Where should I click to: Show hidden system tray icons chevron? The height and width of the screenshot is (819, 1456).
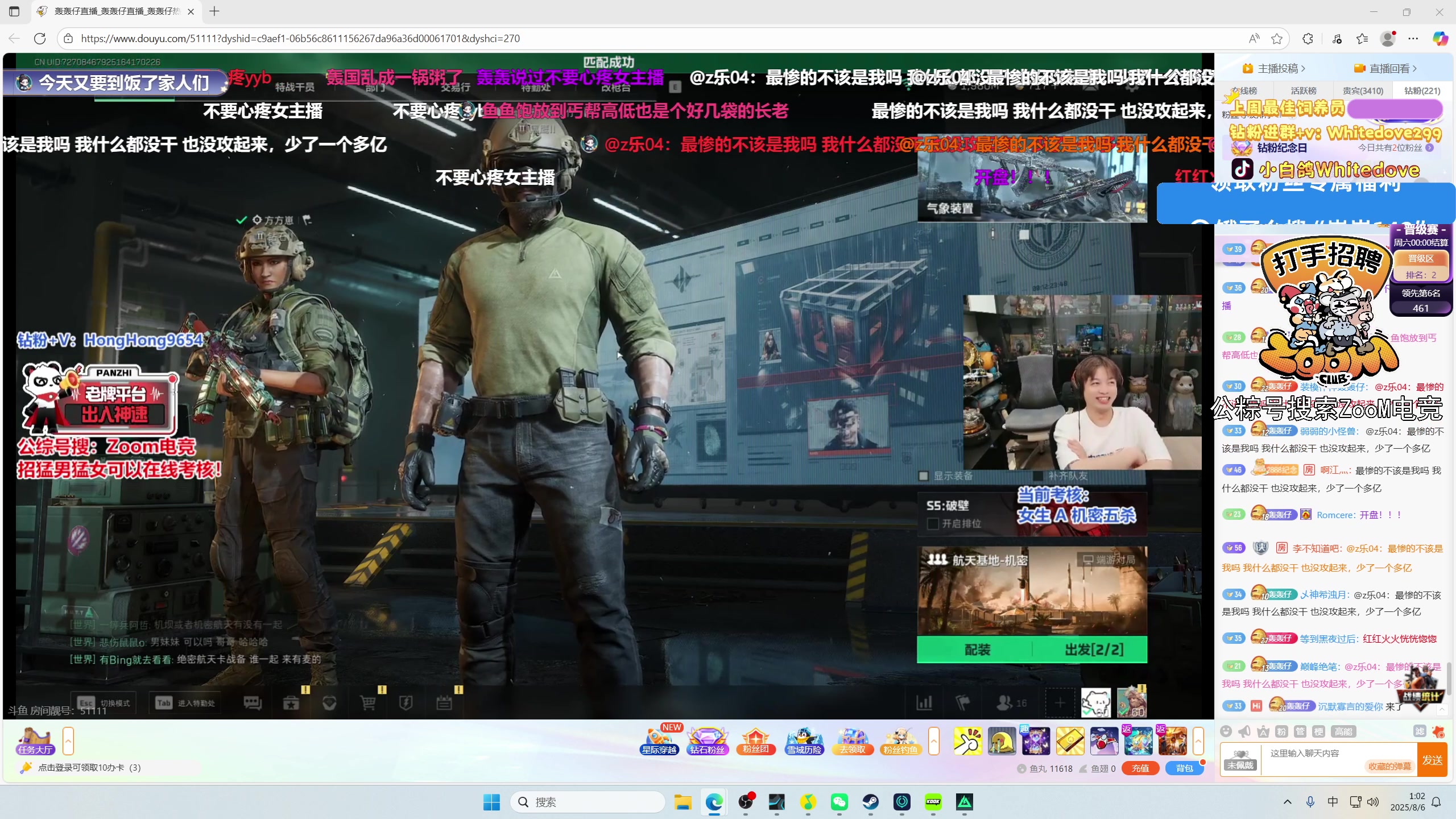pyautogui.click(x=1288, y=802)
